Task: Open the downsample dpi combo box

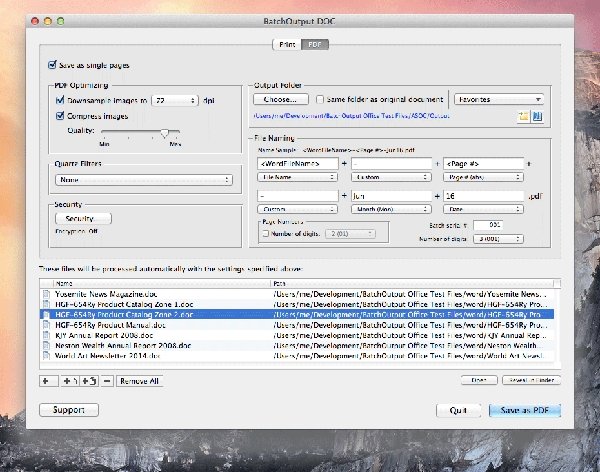Action: (x=175, y=100)
